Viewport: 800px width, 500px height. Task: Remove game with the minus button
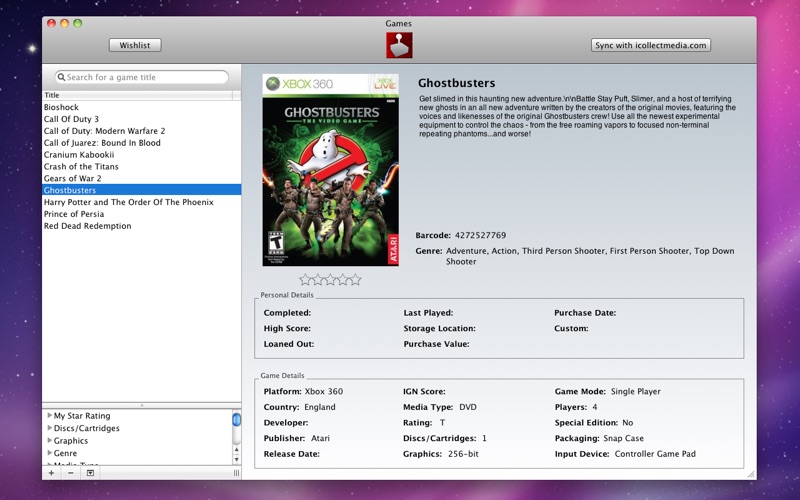pyautogui.click(x=70, y=473)
